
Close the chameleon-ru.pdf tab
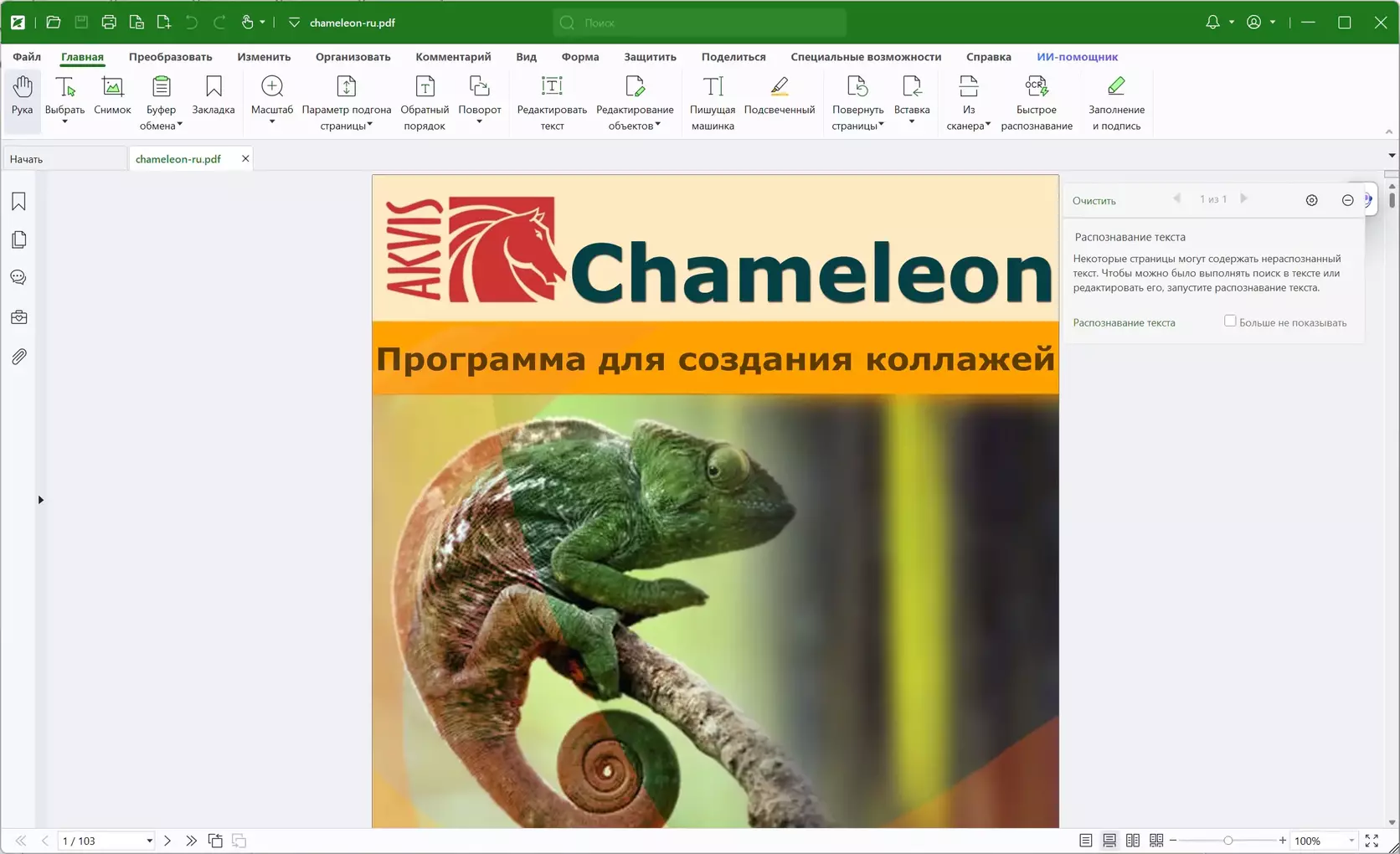245,158
